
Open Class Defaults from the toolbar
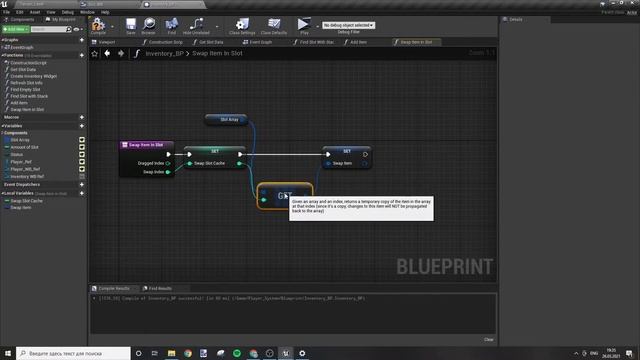point(274,24)
